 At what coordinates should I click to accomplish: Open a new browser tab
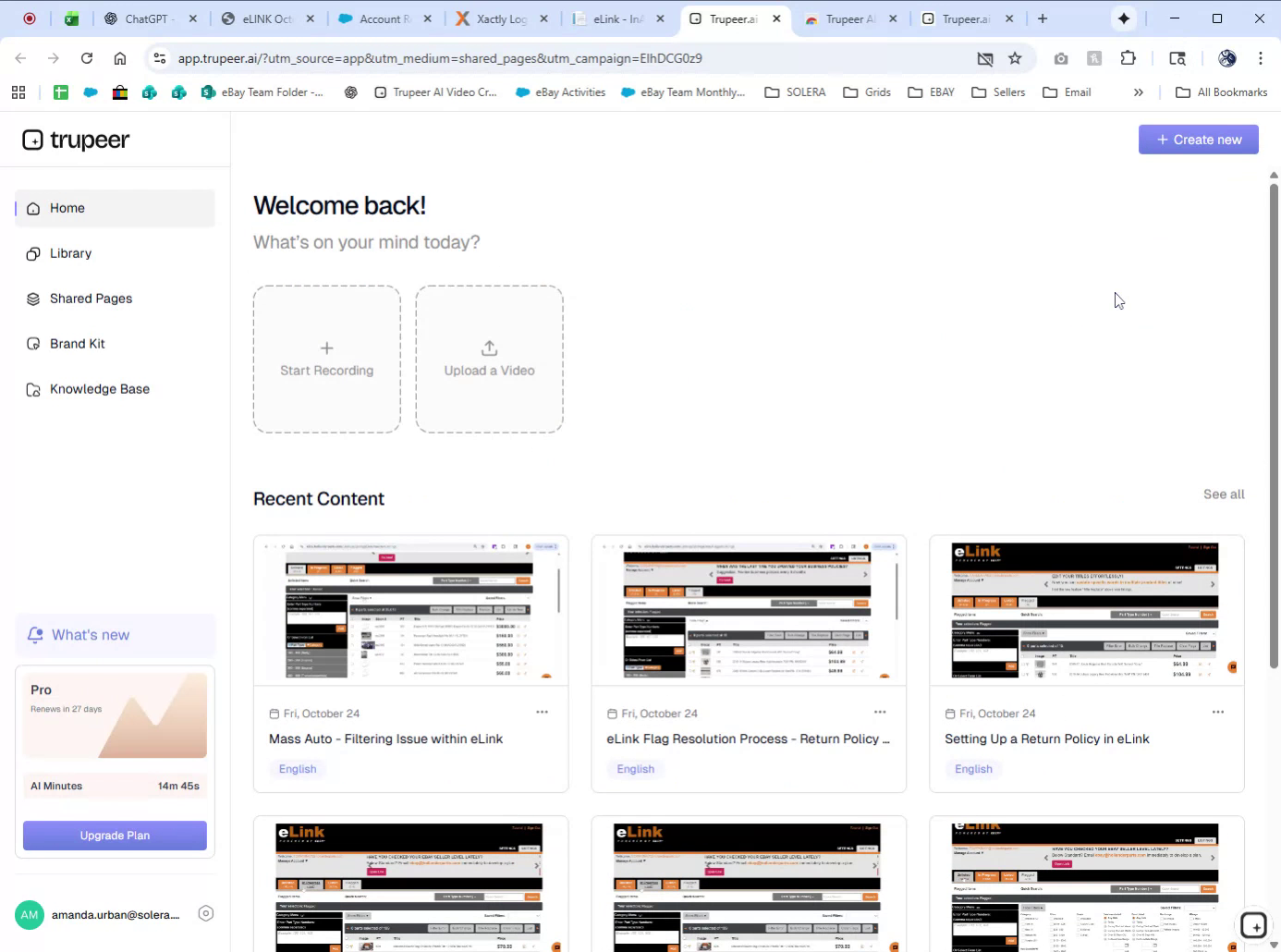(1043, 18)
